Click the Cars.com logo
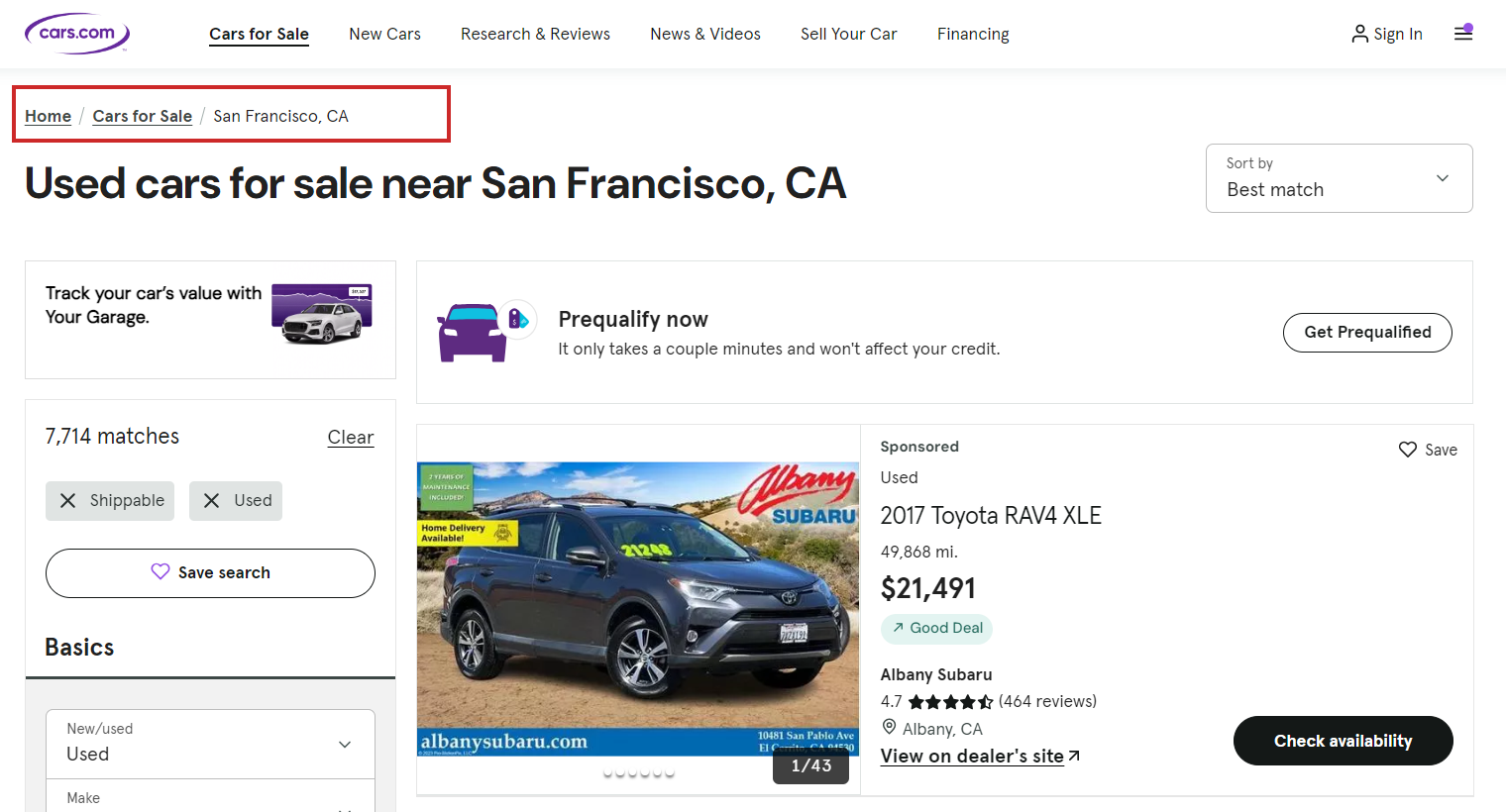This screenshot has width=1506, height=812. pos(76,33)
